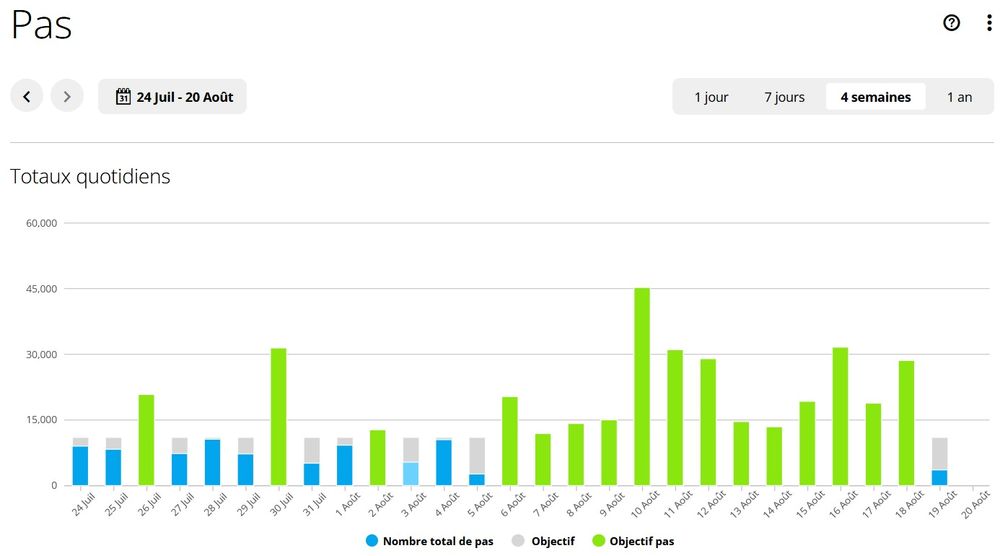Open the three-dot more options menu

[988, 23]
